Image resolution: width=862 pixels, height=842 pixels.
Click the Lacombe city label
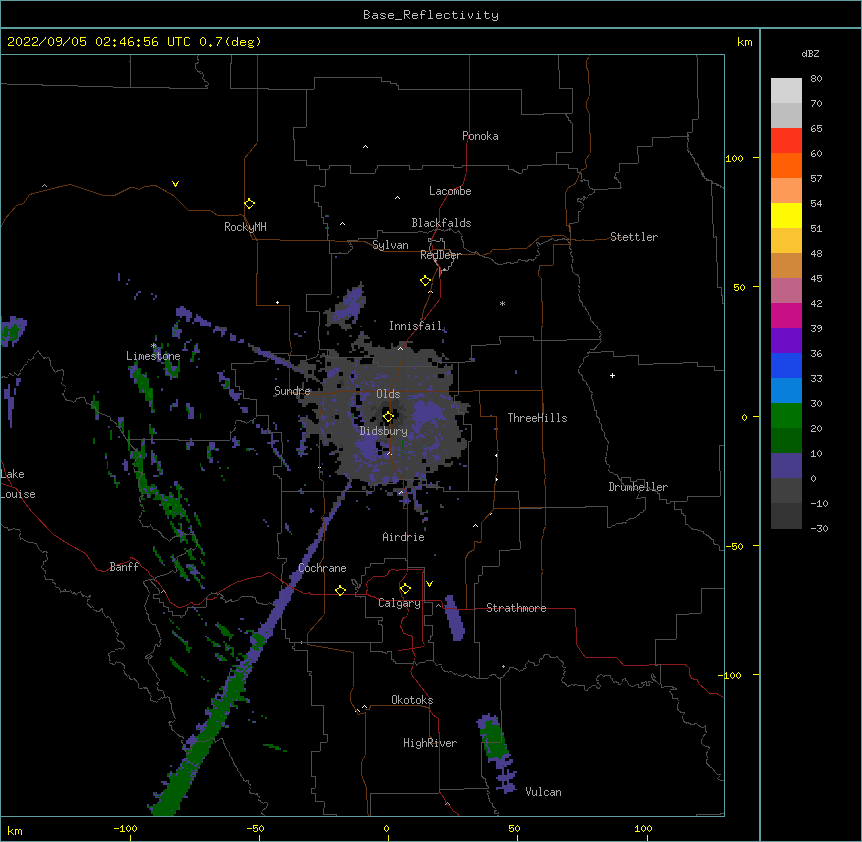point(450,191)
